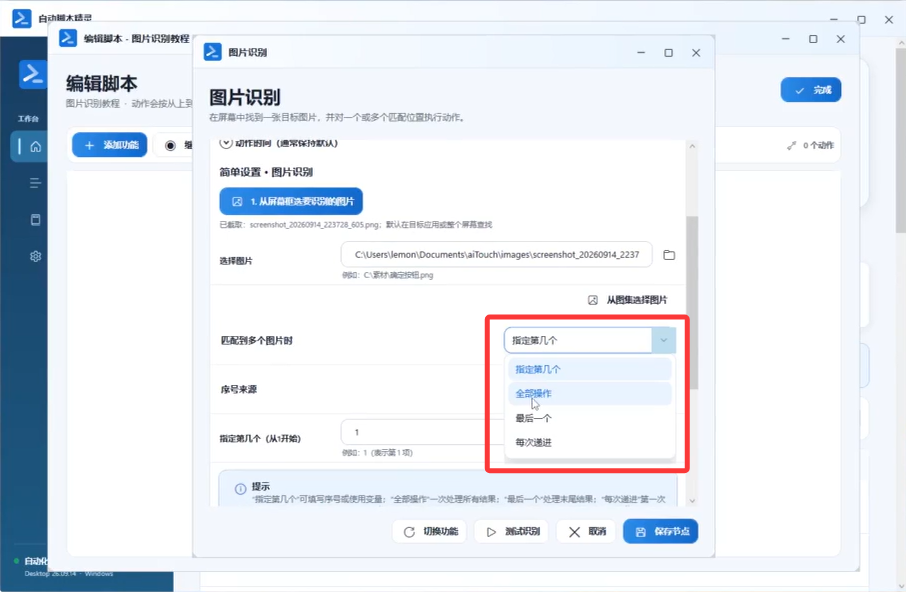The image size is (906, 592).
Task: Select 每次递进 in the dropdown list
Action: [589, 442]
